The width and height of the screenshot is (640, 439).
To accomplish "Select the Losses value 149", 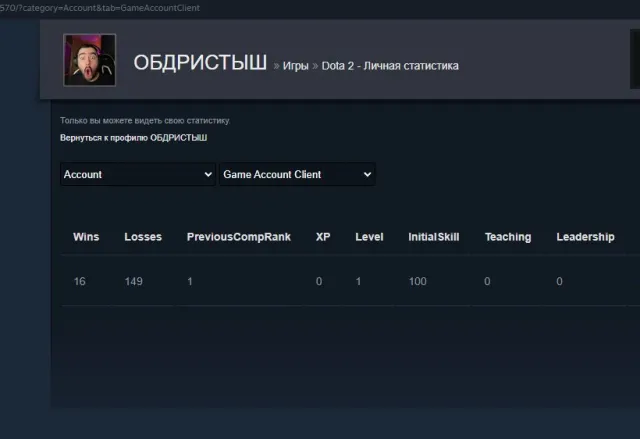I will pyautogui.click(x=133, y=282).
